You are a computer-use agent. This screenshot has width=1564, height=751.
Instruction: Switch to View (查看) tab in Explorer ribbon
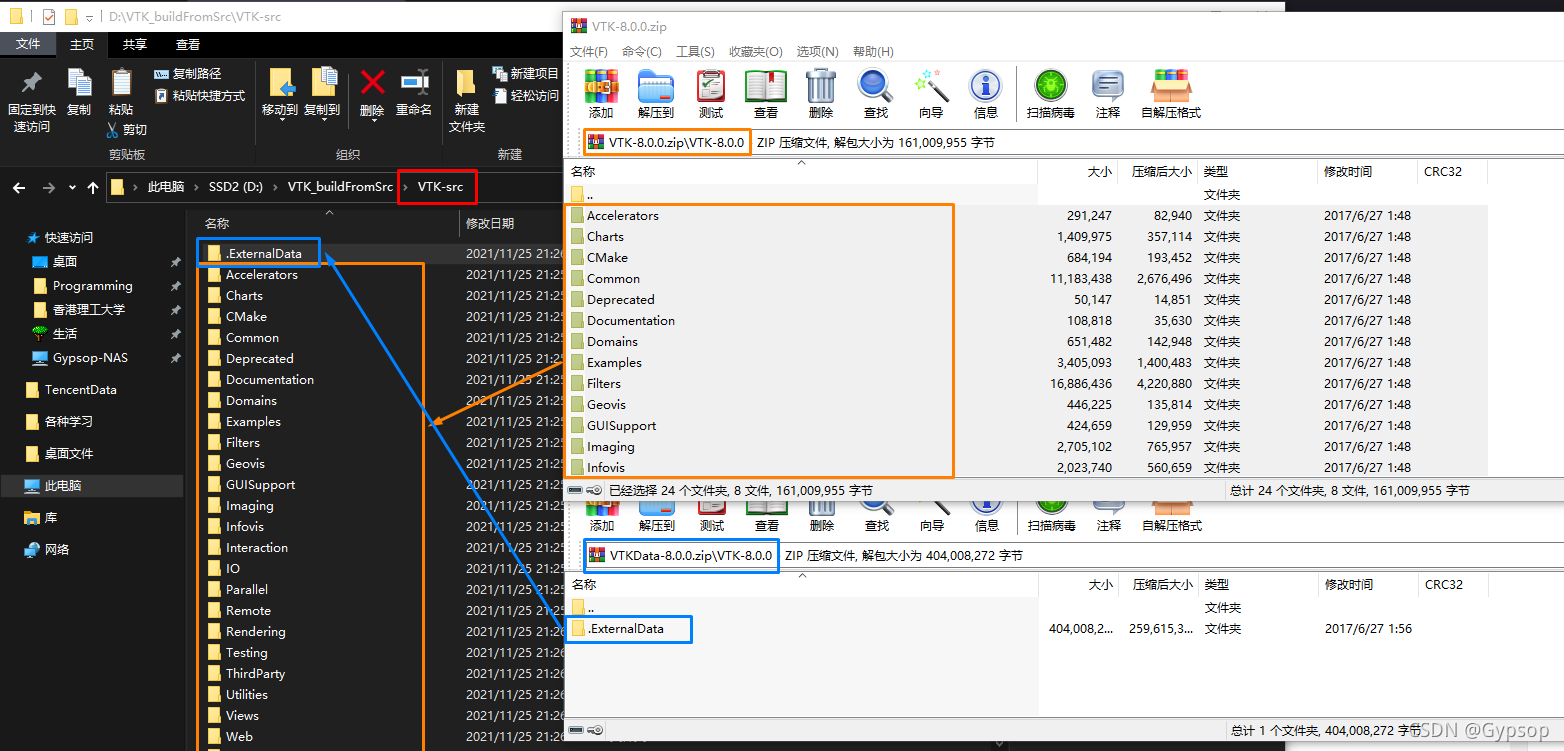coord(188,44)
